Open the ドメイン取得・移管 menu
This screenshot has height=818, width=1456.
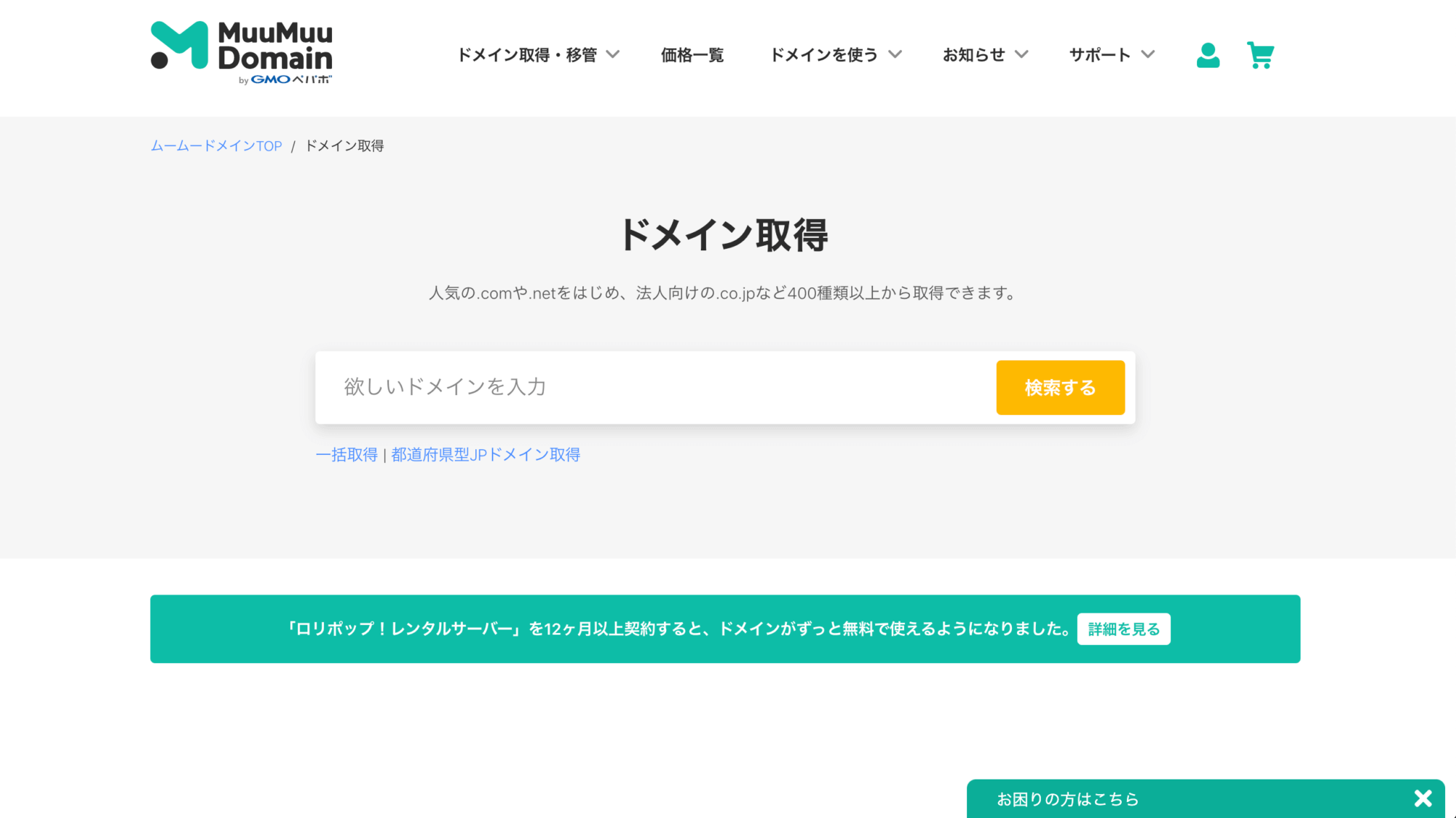[527, 55]
